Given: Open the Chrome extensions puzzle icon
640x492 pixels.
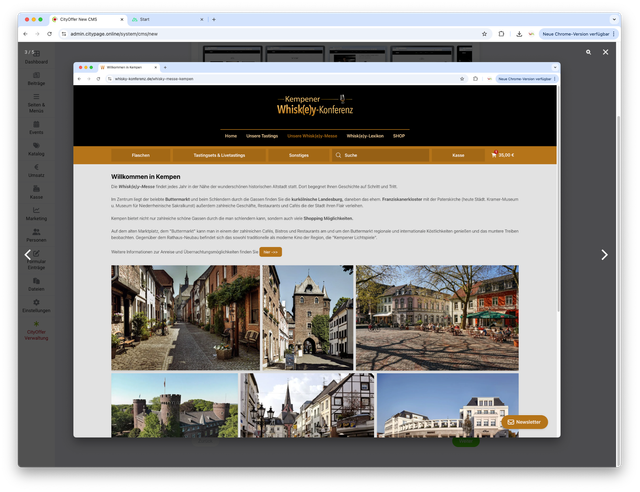Looking at the screenshot, I should (x=501, y=33).
